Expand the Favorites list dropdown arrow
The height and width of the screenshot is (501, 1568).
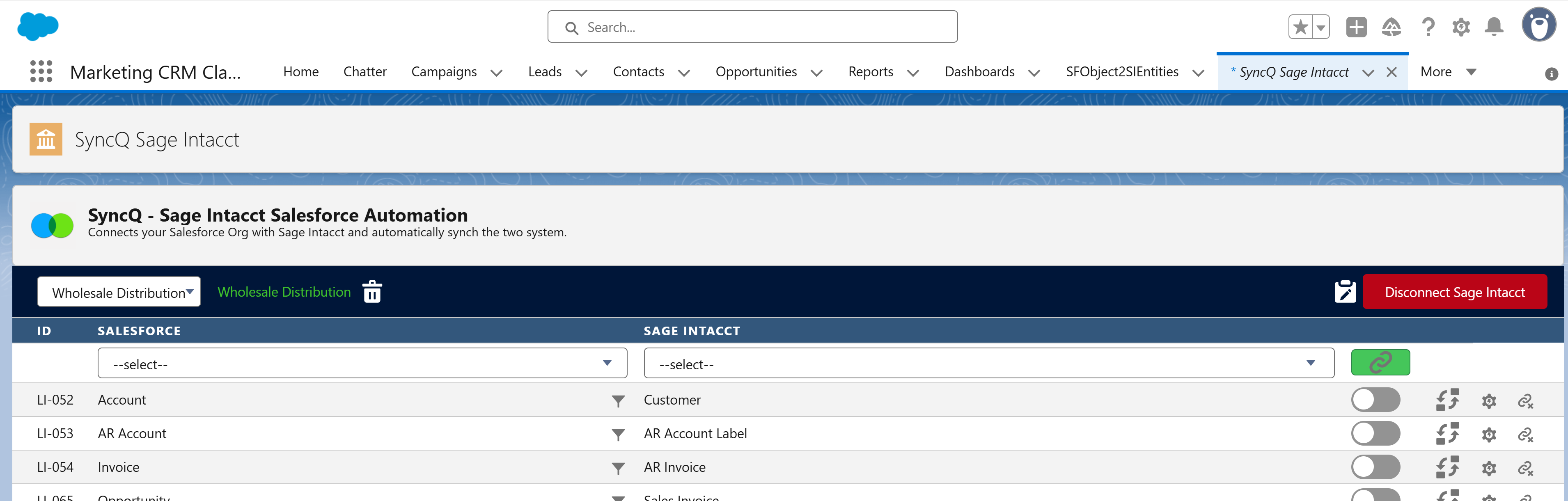point(1321,27)
